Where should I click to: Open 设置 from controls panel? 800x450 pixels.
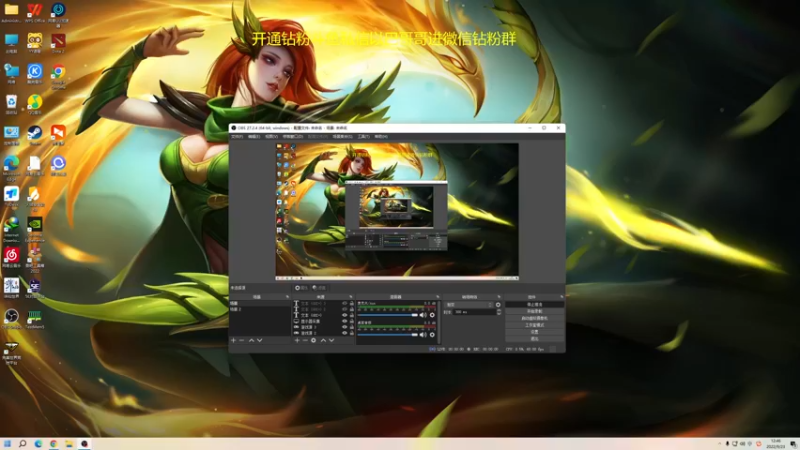pyautogui.click(x=535, y=332)
